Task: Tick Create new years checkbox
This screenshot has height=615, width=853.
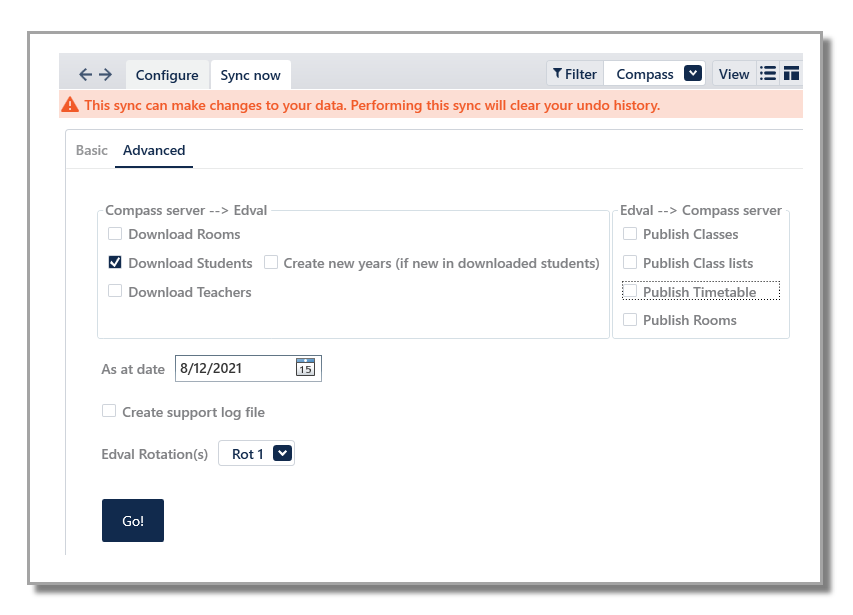Action: [x=271, y=263]
